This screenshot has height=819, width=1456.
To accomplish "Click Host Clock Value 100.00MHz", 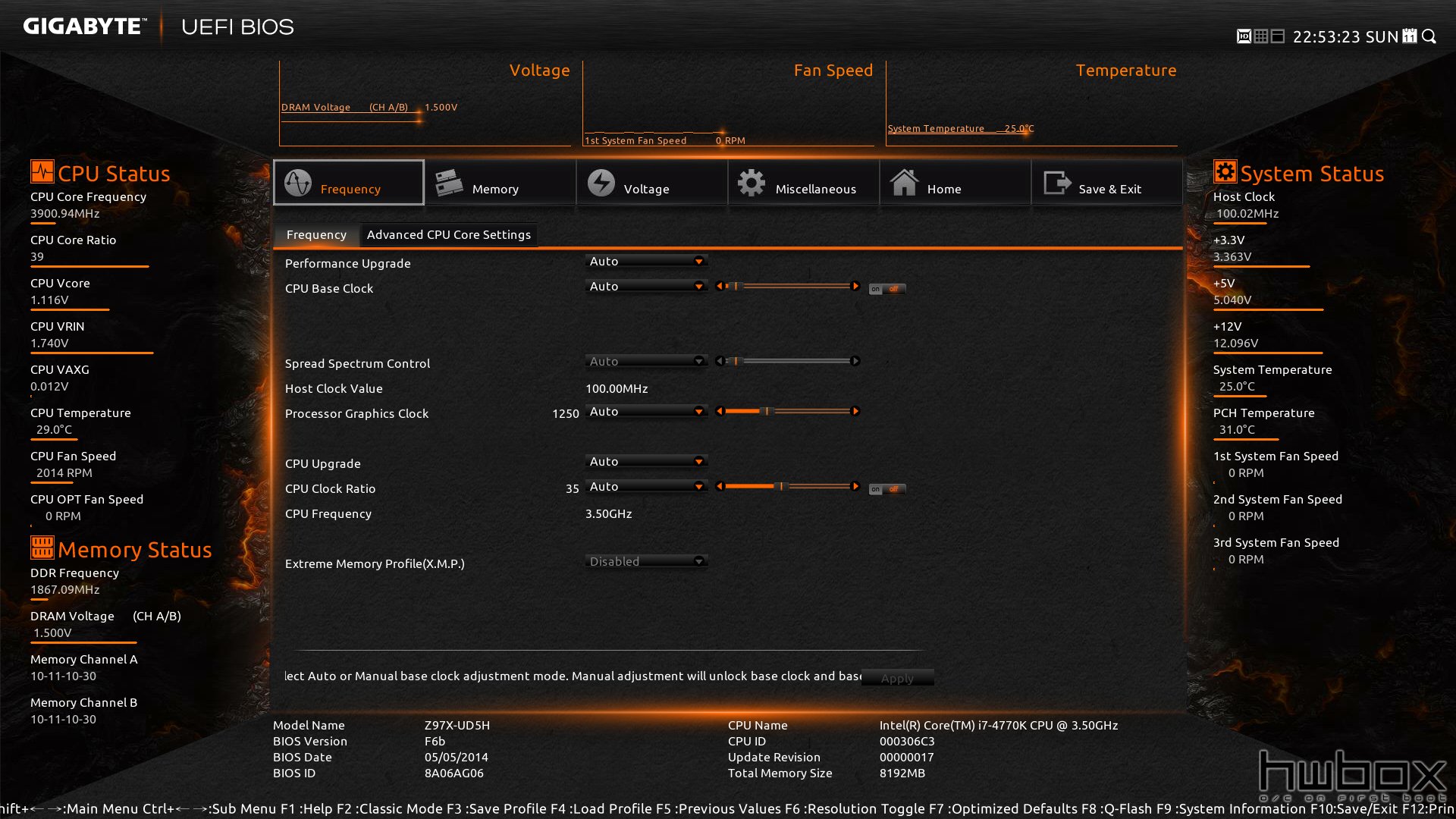I will (617, 388).
